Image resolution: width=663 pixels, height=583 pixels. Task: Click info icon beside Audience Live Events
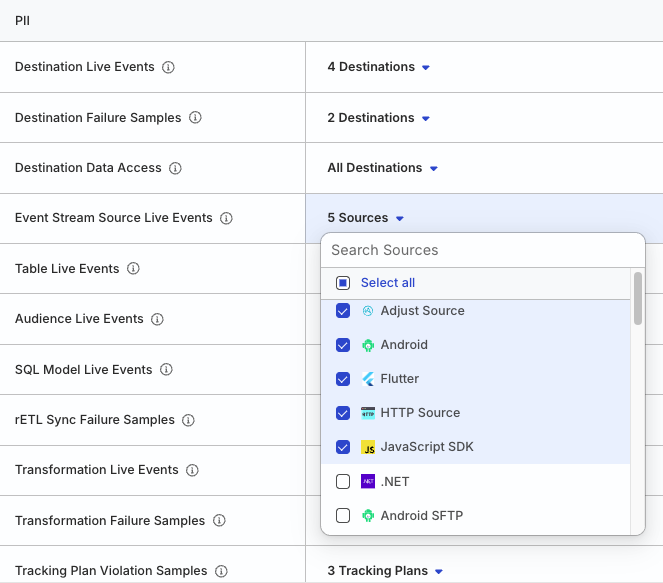tap(157, 319)
